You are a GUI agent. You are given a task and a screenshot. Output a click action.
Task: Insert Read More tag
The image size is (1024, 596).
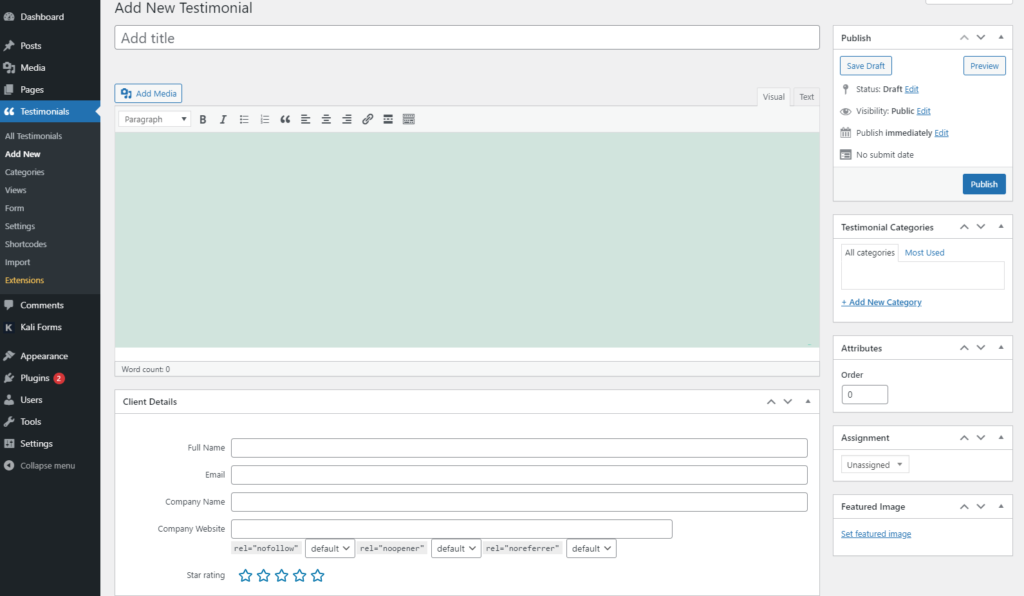coord(388,119)
